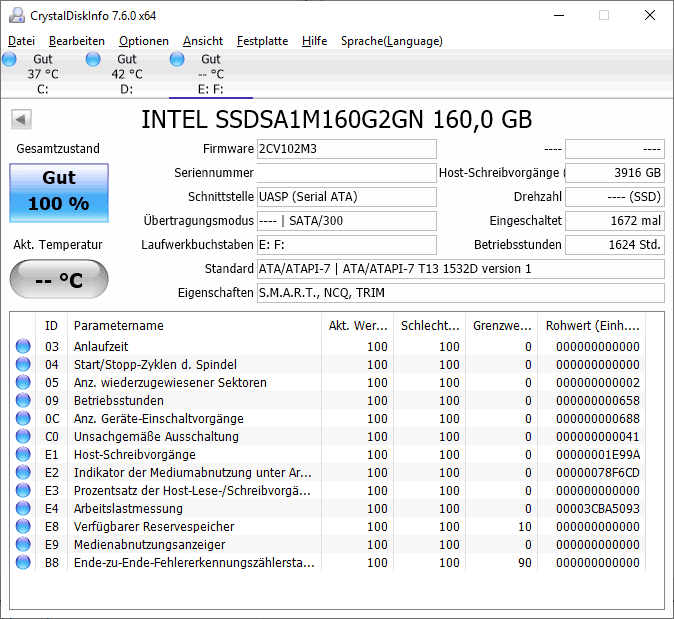The image size is (674, 619).
Task: Click the Gesamtzustand label
Action: [58, 149]
